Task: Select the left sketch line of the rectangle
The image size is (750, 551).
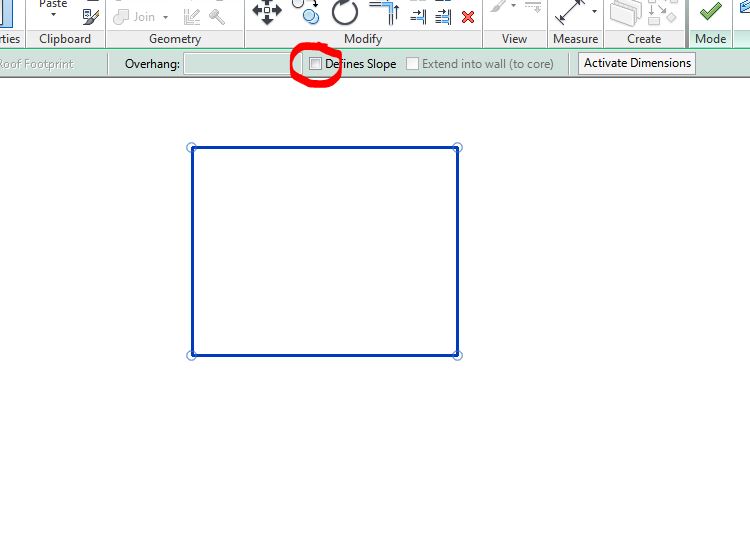Action: (x=192, y=251)
